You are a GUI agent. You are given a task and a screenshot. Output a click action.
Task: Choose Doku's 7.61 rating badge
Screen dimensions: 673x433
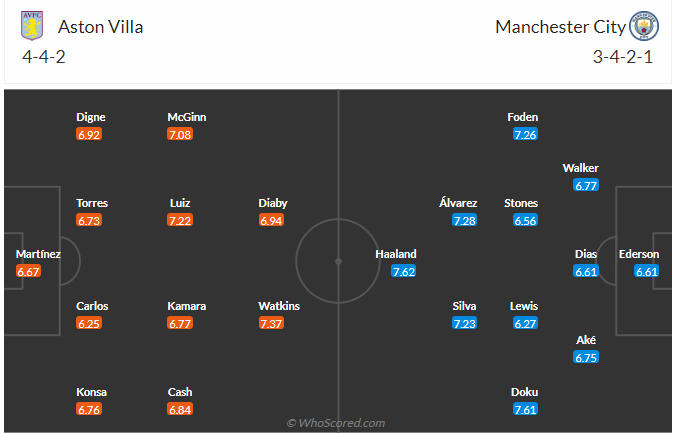tap(525, 409)
